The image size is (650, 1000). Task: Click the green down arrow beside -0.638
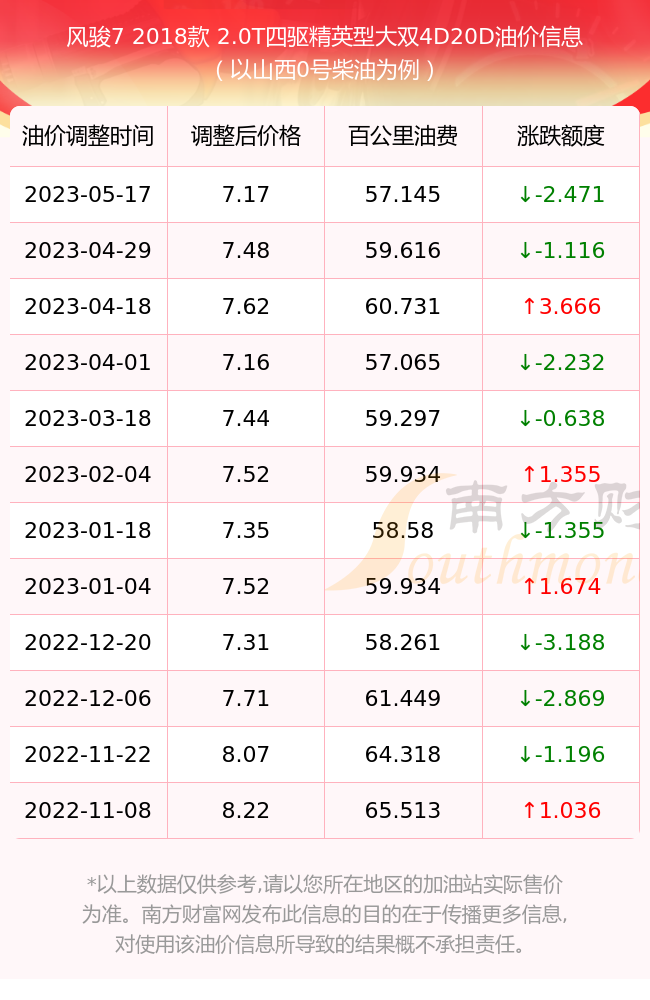[x=526, y=419]
